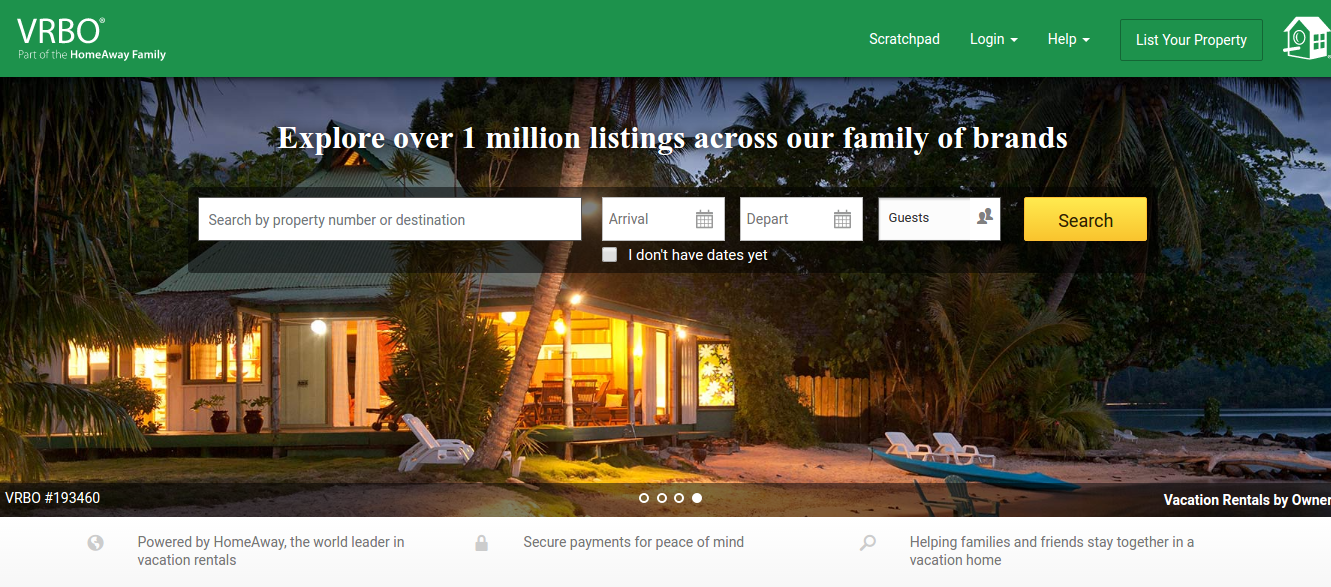
Task: Click the birdhouse icon in header
Action: tap(1306, 39)
